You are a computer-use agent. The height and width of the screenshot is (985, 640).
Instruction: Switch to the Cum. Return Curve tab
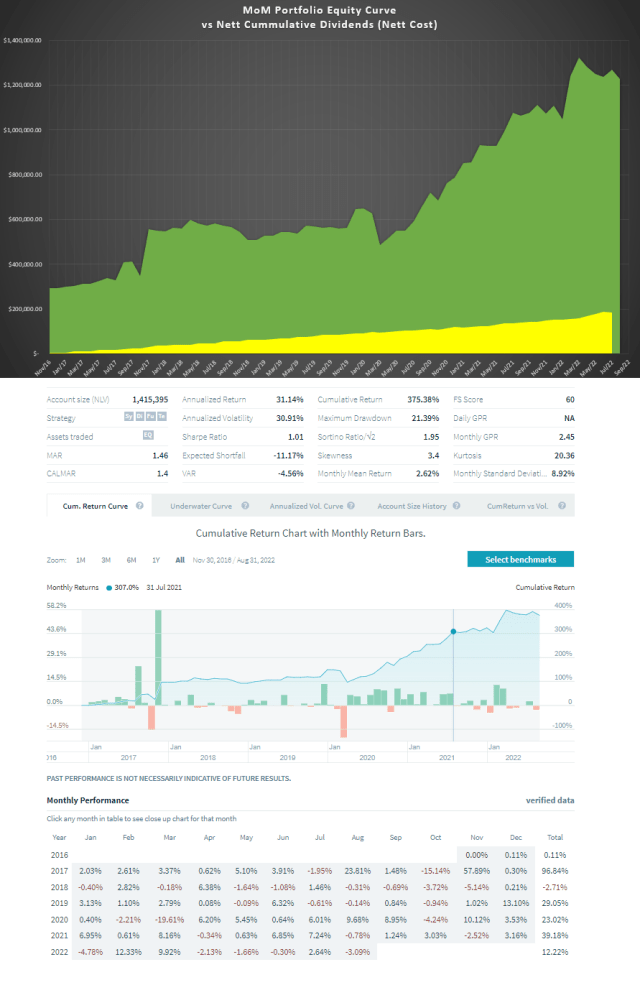pyautogui.click(x=99, y=506)
